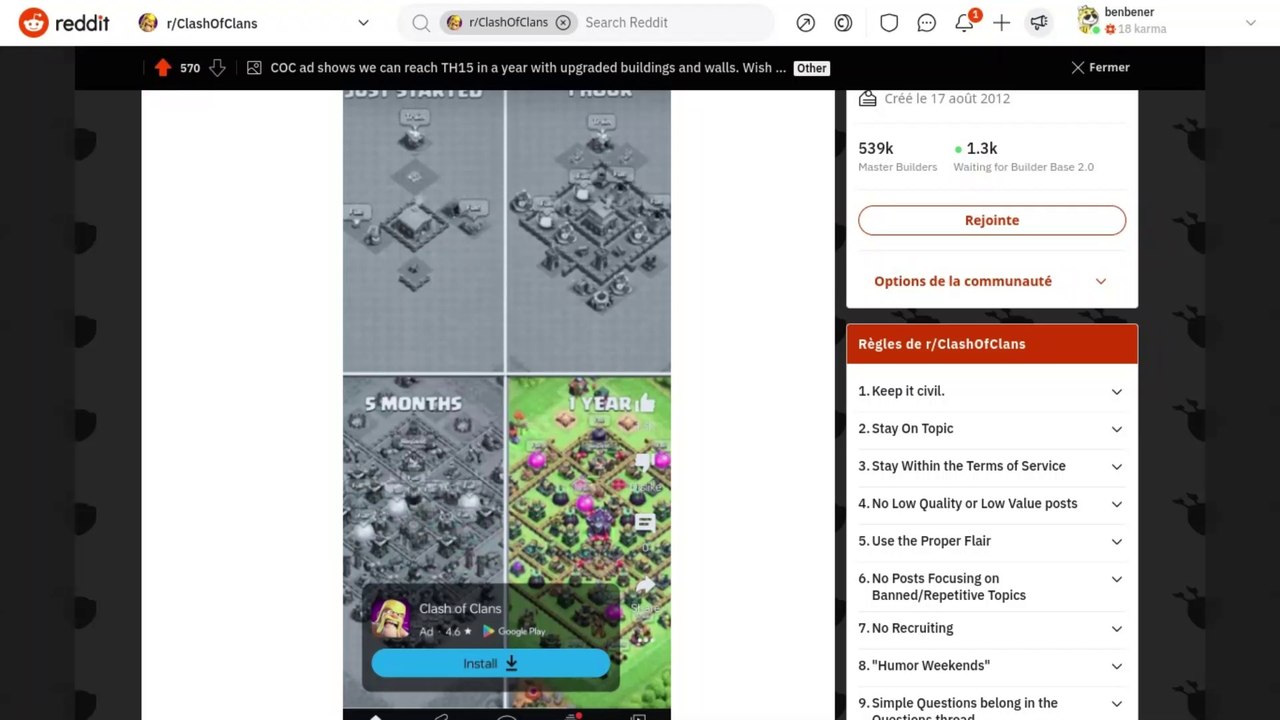This screenshot has width=1280, height=720.
Task: Click the Install button in the ad
Action: pyautogui.click(x=490, y=663)
